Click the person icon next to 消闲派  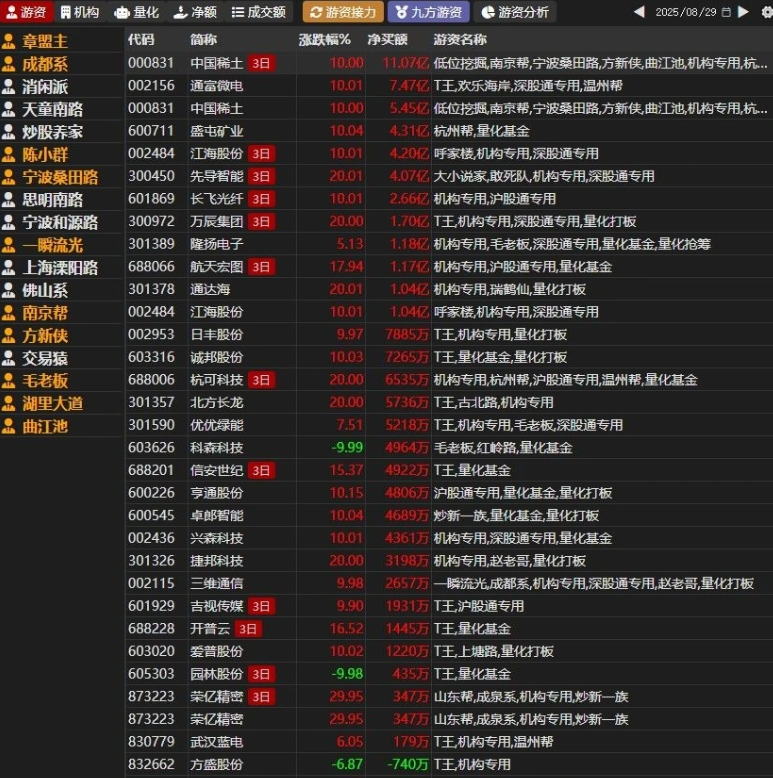point(9,87)
